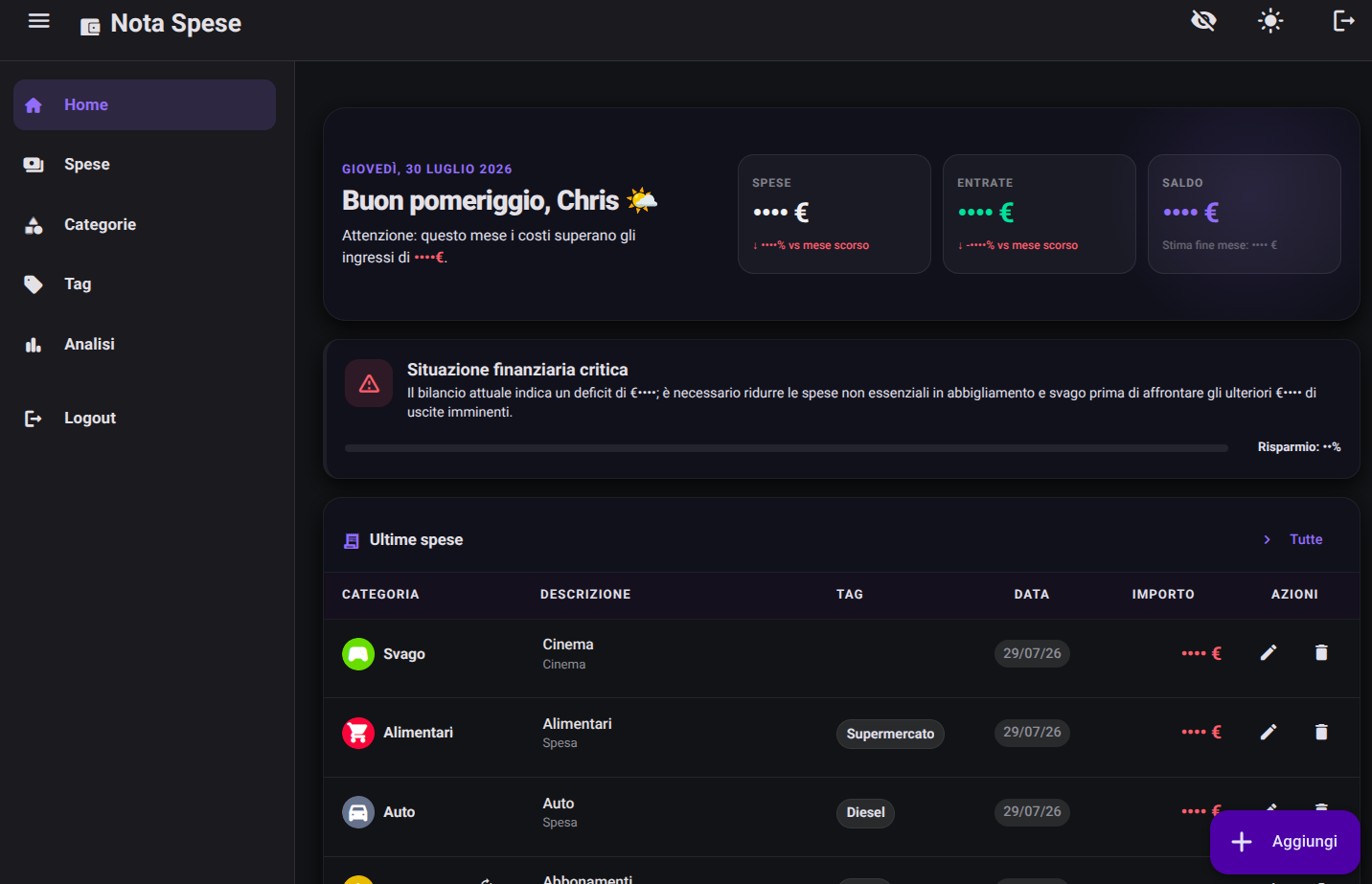
Task: Click the red warning triangle icon
Action: pyautogui.click(x=369, y=383)
